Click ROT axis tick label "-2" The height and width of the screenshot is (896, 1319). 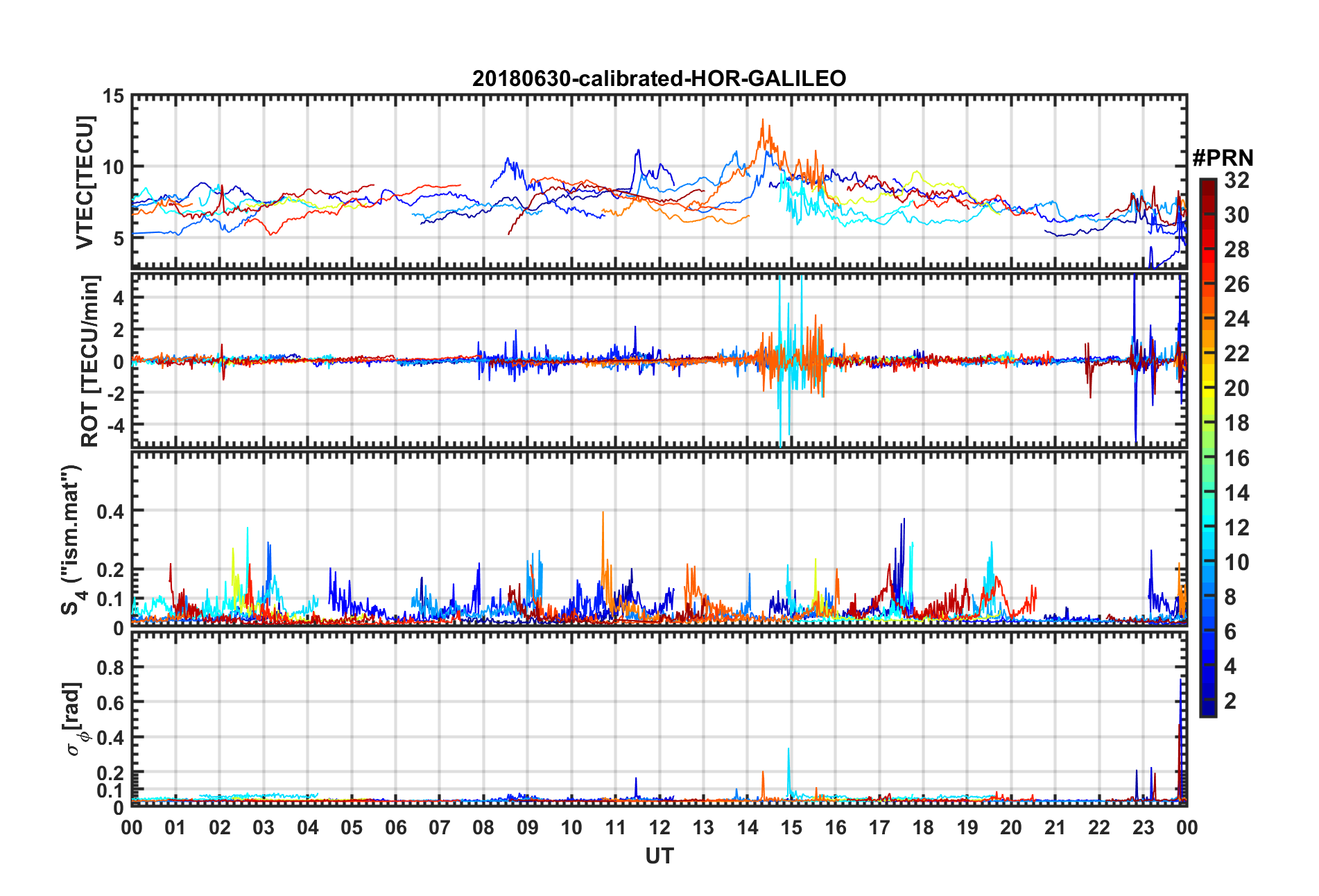(115, 393)
